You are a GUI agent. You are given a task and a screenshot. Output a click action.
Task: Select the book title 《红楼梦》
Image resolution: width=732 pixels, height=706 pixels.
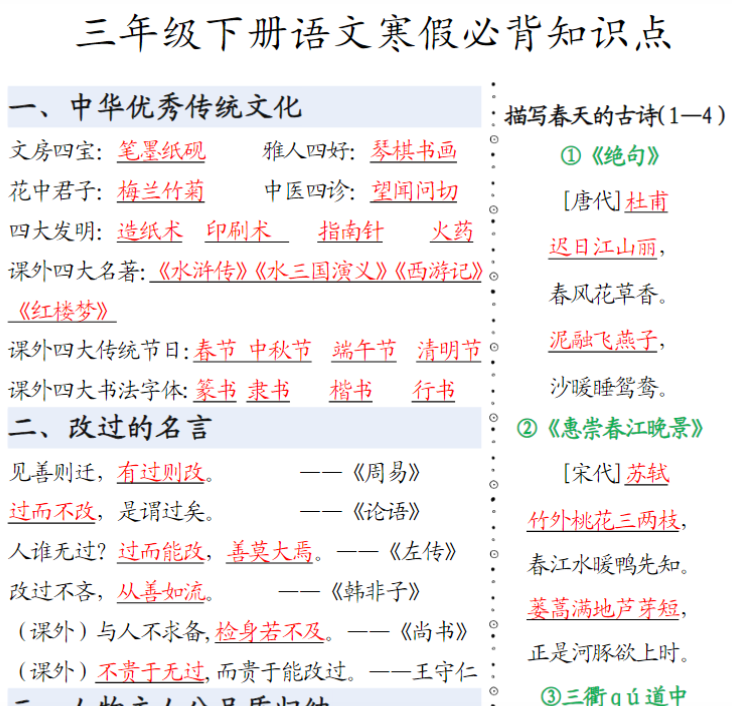click(63, 311)
